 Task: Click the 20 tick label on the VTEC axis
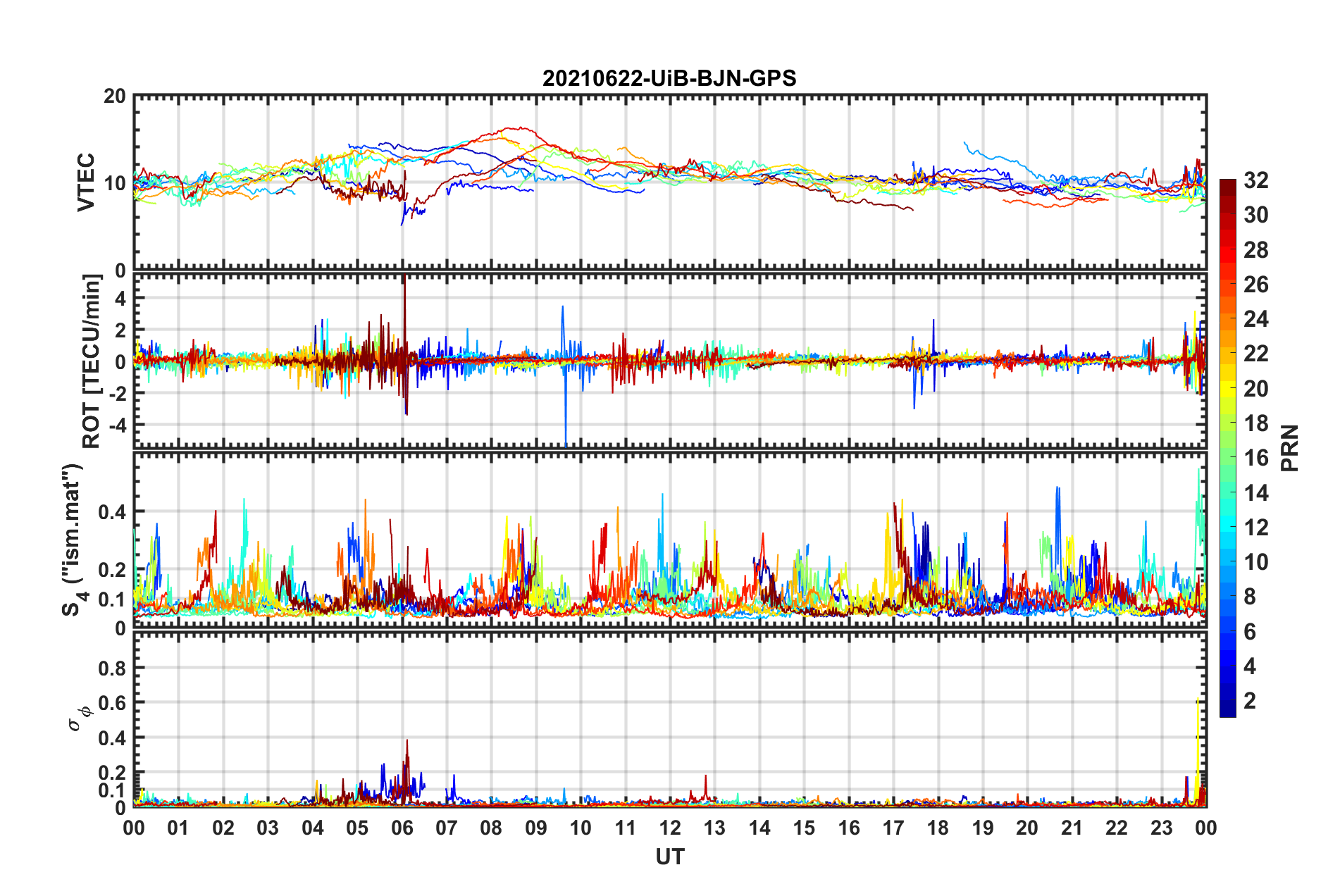pos(115,97)
